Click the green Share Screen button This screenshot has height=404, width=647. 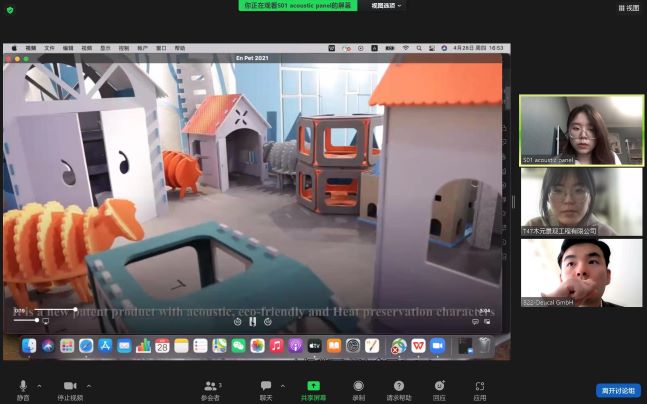313,386
